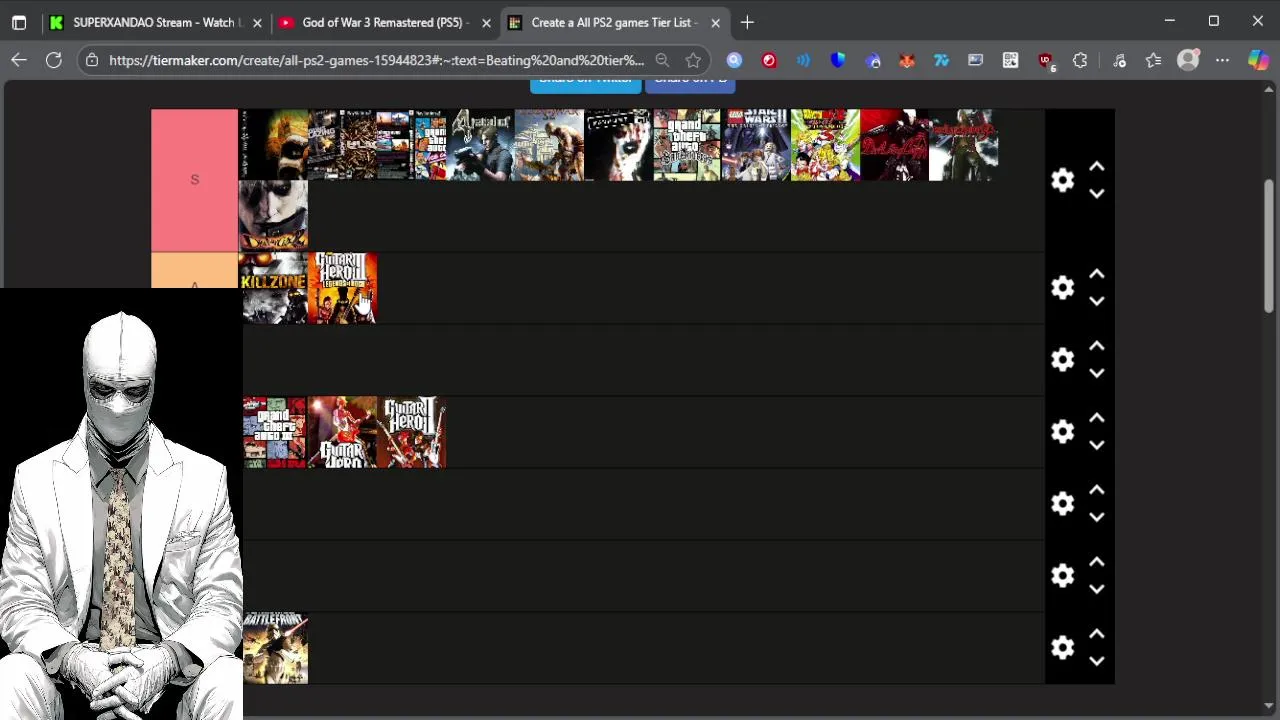1280x720 pixels.
Task: Select the Grand Theft Auto III cover
Action: 274,432
